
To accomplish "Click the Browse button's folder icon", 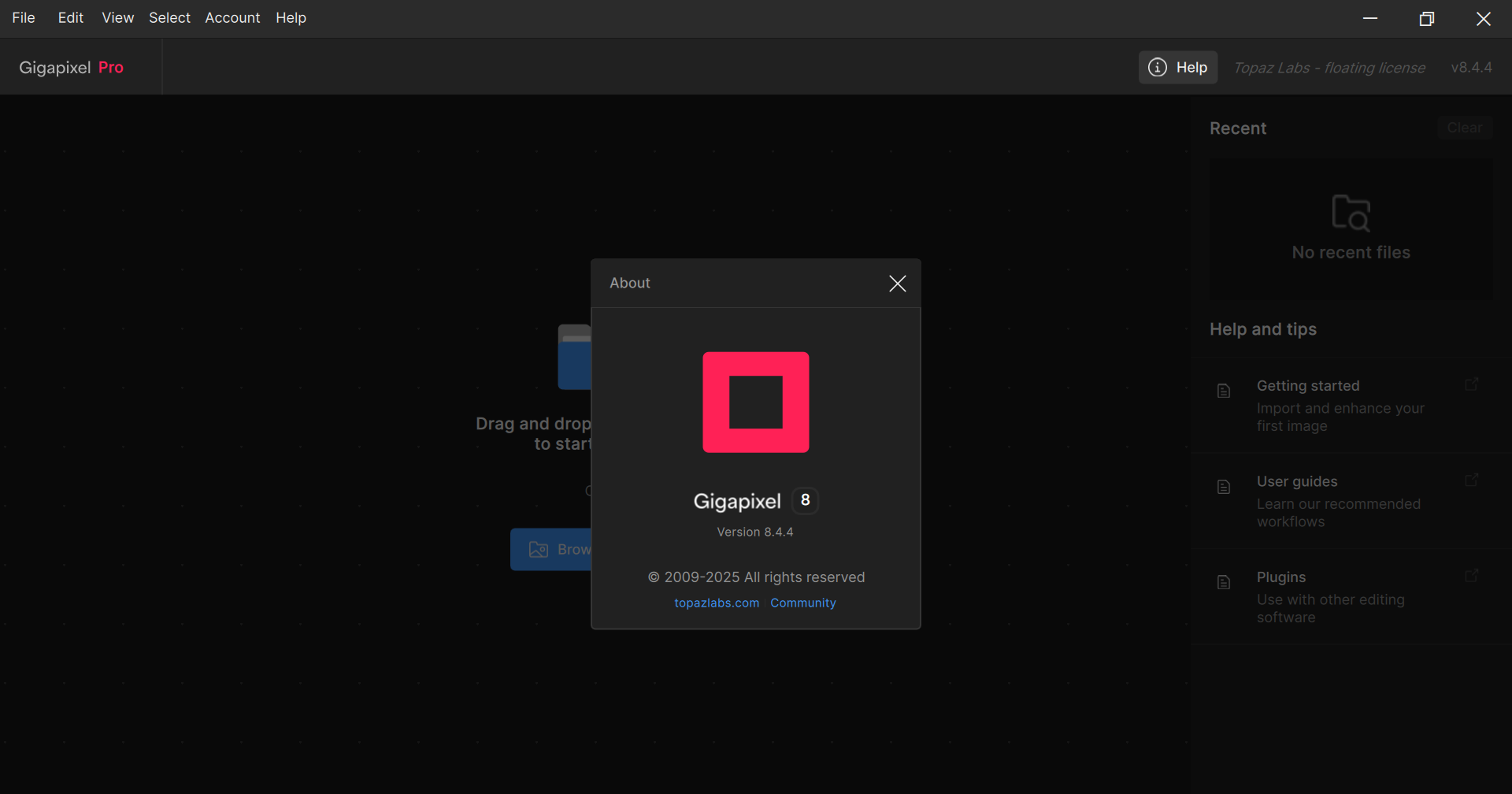I will pos(539,550).
